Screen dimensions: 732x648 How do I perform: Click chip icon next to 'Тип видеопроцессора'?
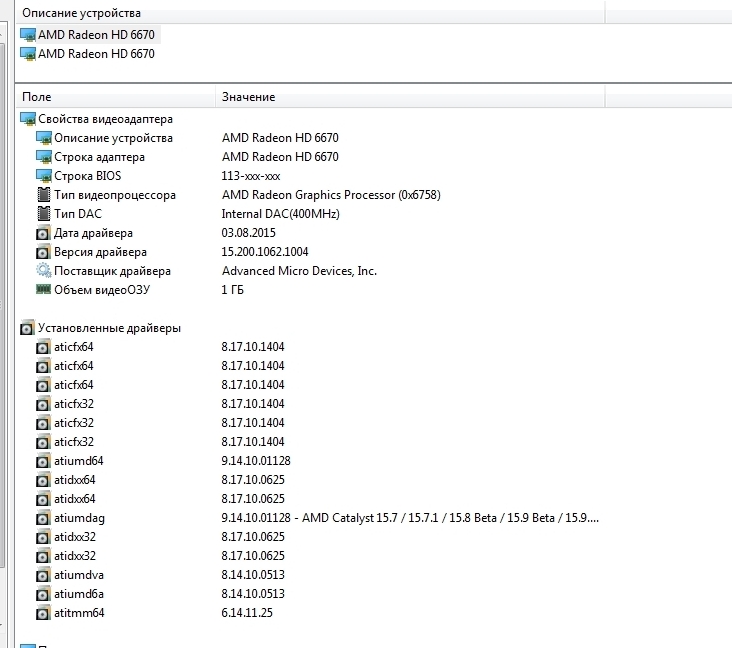click(43, 195)
